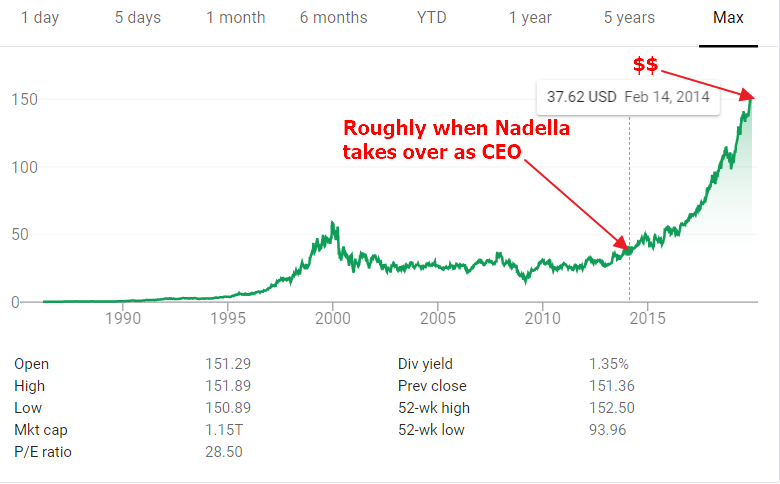Show the 6 months range
Screen dimensions: 780x484
pos(333,18)
